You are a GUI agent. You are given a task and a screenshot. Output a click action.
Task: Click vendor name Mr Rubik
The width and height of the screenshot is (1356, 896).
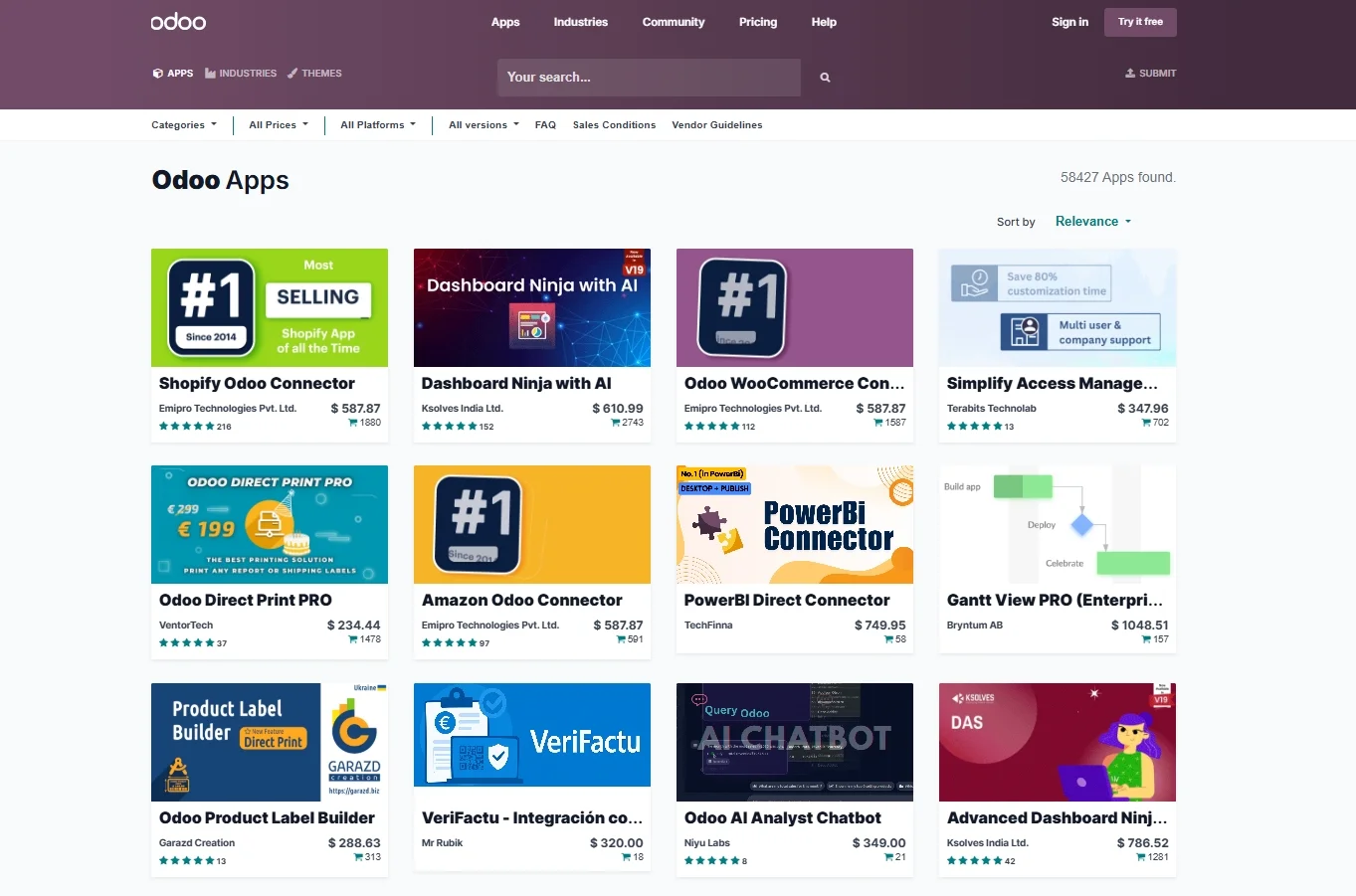443,843
